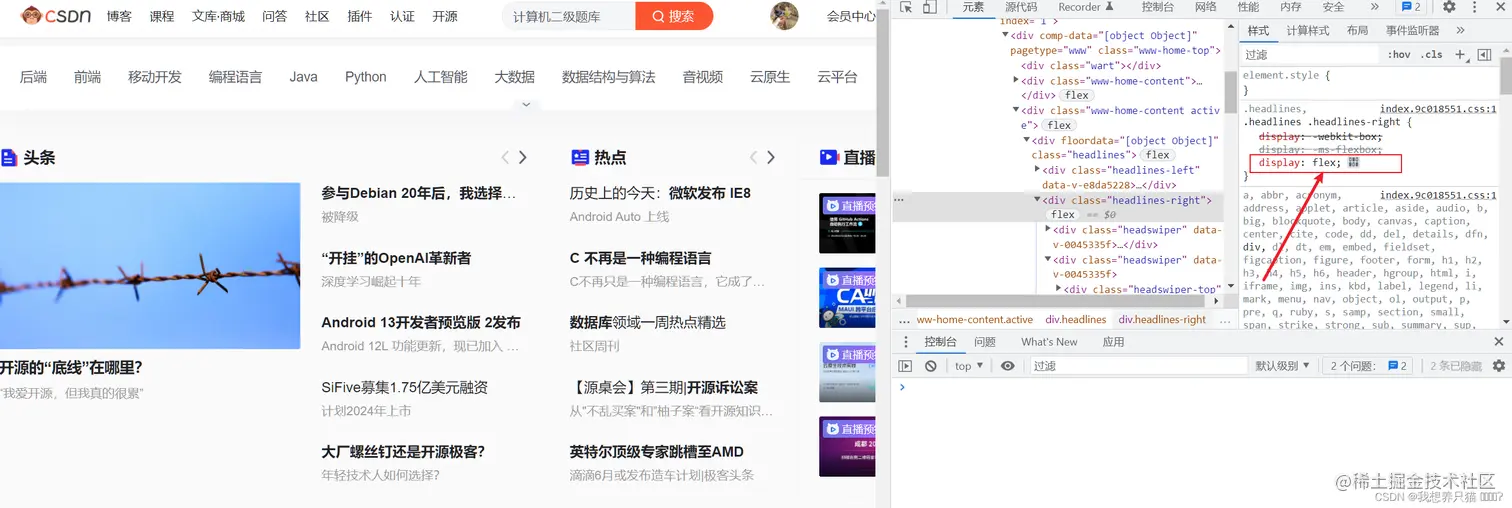Expand more styles pane tabs chevron

(x=1461, y=31)
